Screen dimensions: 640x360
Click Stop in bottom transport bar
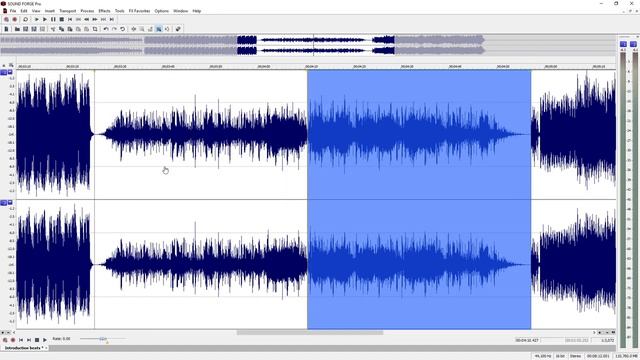tap(37, 340)
